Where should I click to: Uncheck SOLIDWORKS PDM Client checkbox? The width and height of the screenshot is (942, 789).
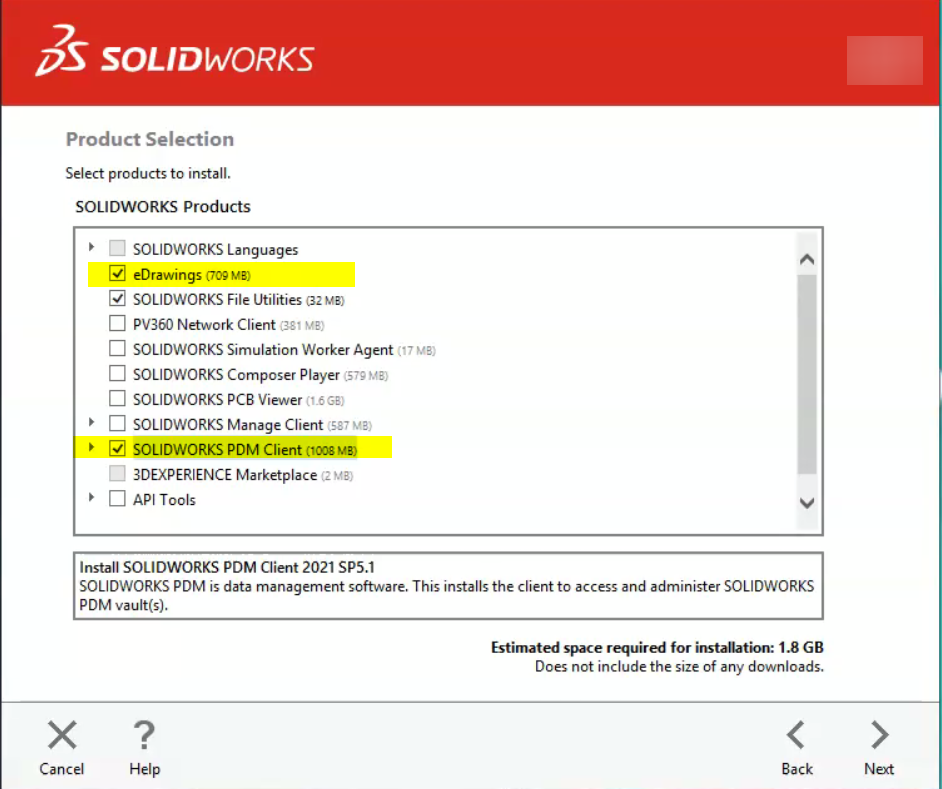pyautogui.click(x=117, y=449)
